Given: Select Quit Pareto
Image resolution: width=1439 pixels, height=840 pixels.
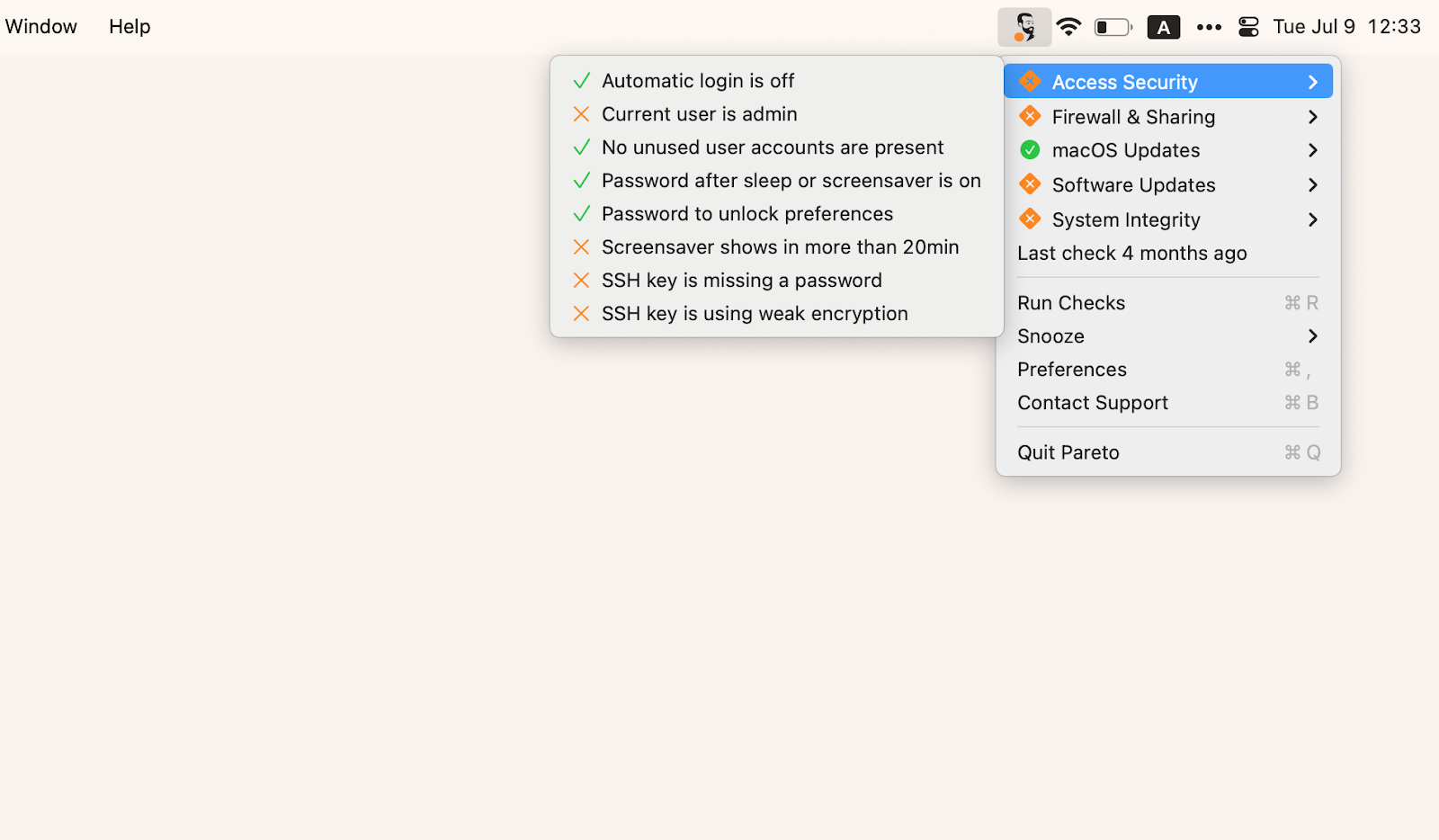Looking at the screenshot, I should pyautogui.click(x=1168, y=452).
